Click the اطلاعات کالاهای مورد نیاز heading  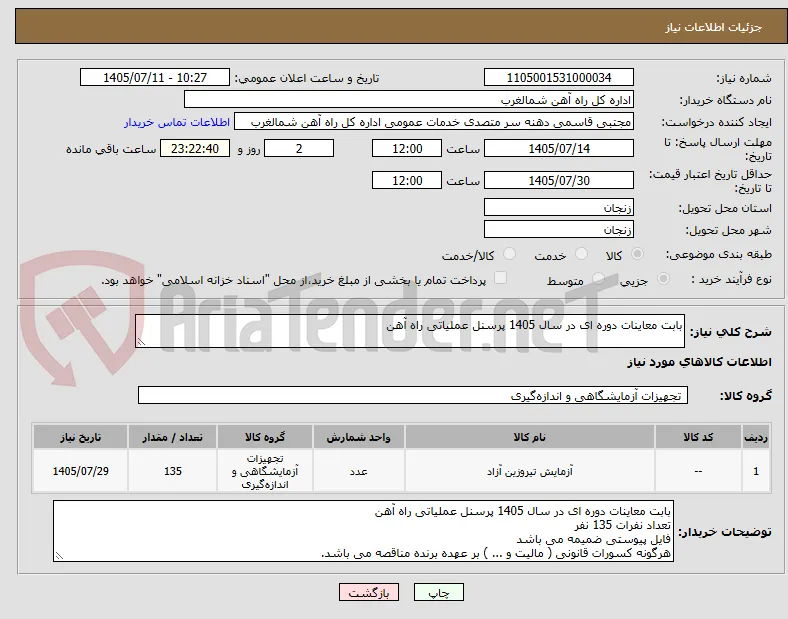pyautogui.click(x=699, y=362)
